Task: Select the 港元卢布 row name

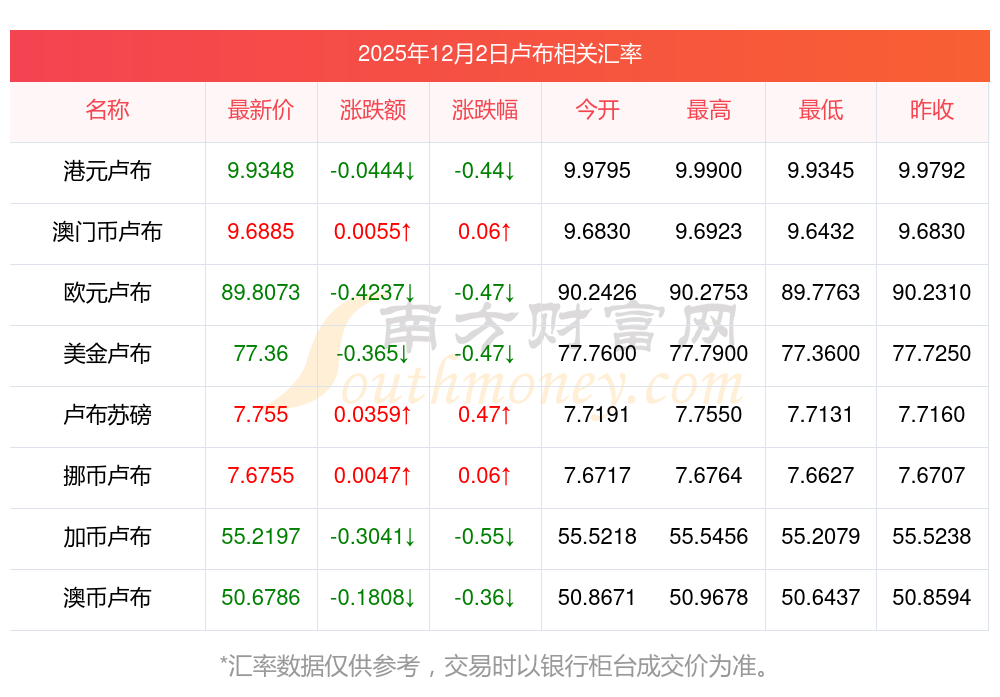Action: tap(107, 171)
